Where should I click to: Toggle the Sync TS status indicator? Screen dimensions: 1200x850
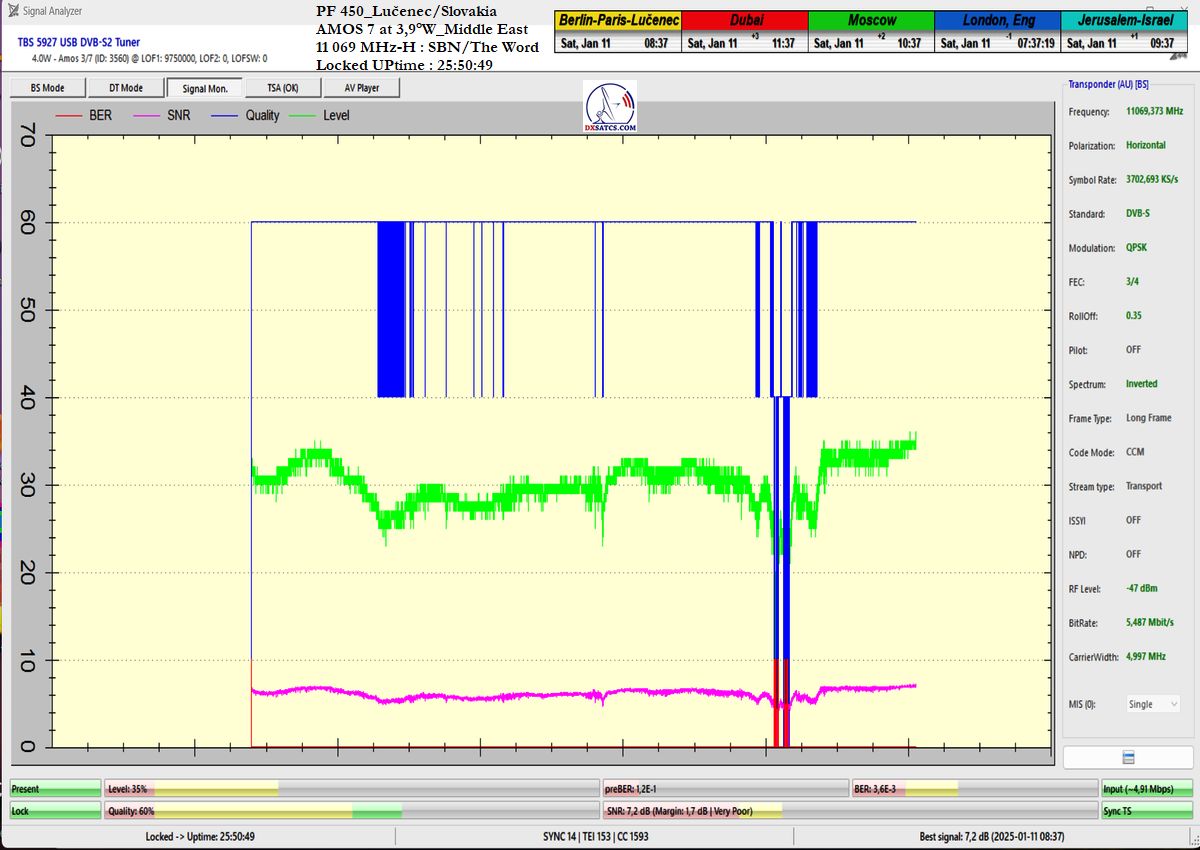[1147, 811]
